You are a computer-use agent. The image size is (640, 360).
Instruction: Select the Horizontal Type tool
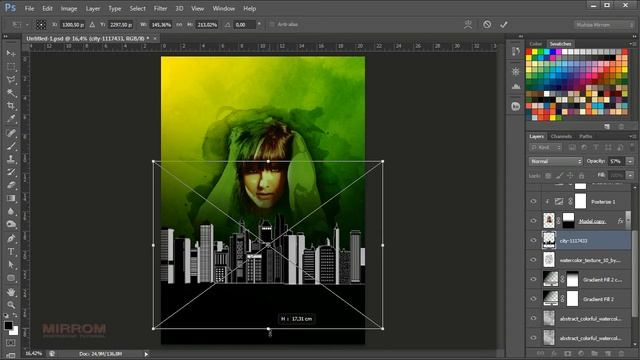tap(11, 251)
